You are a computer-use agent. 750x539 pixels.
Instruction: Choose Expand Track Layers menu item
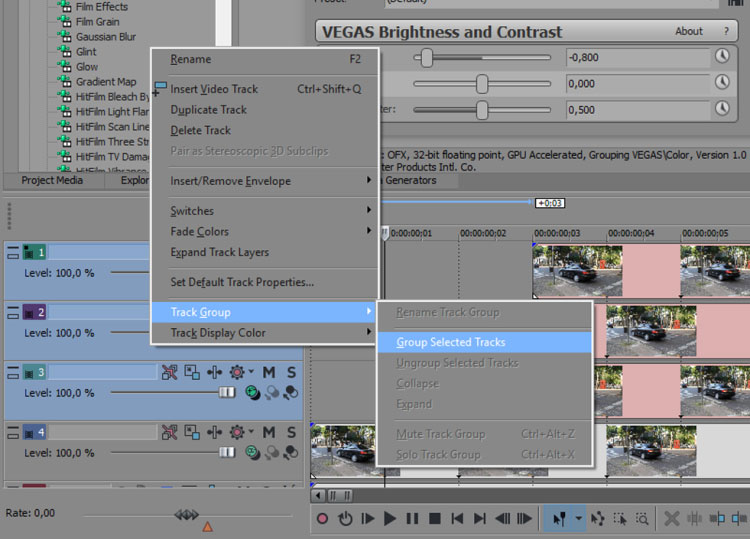[x=265, y=252]
